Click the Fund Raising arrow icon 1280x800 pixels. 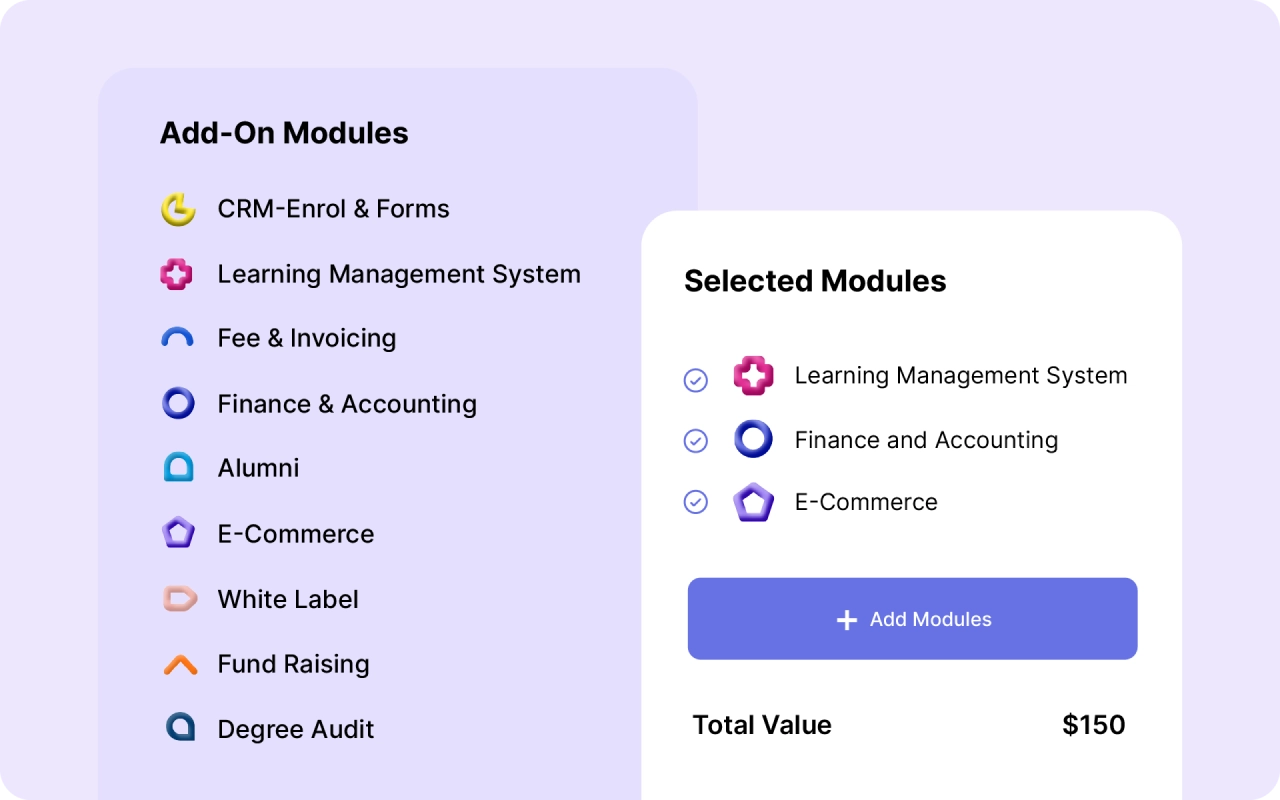pos(178,664)
